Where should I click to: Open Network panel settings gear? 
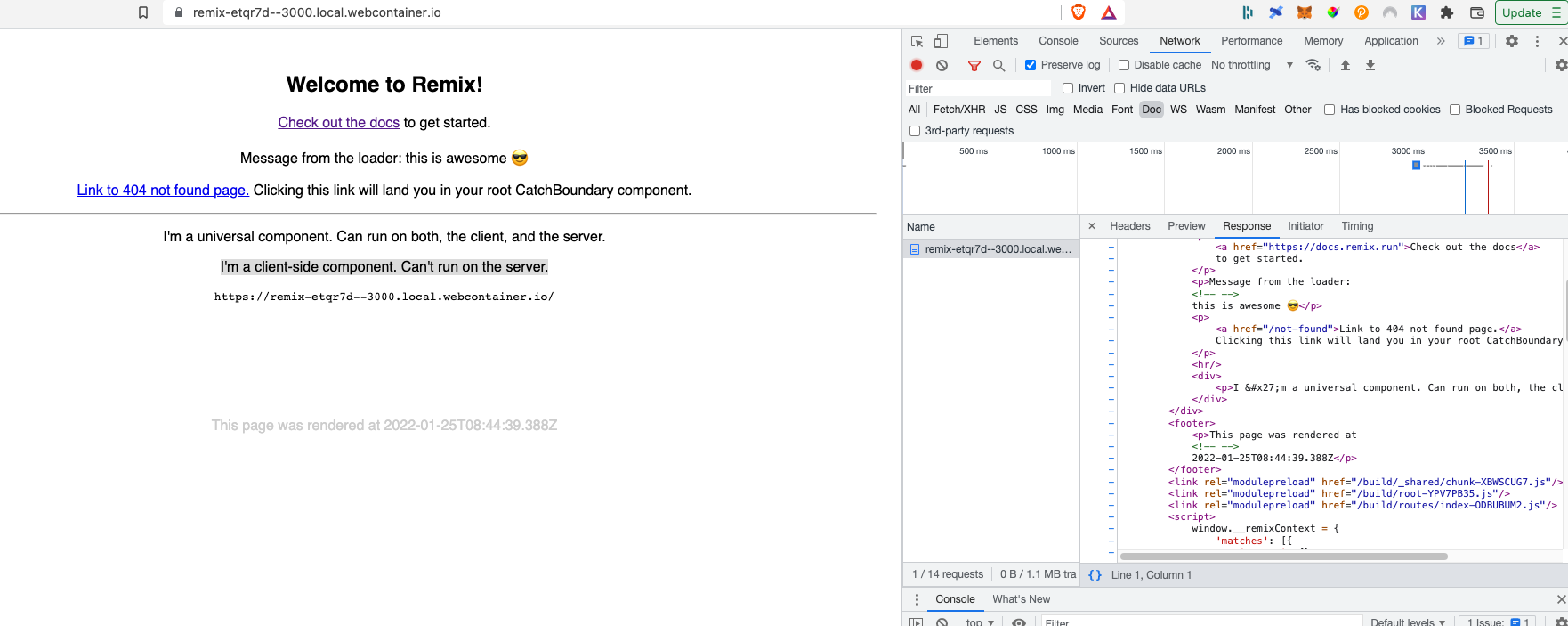[1560, 65]
